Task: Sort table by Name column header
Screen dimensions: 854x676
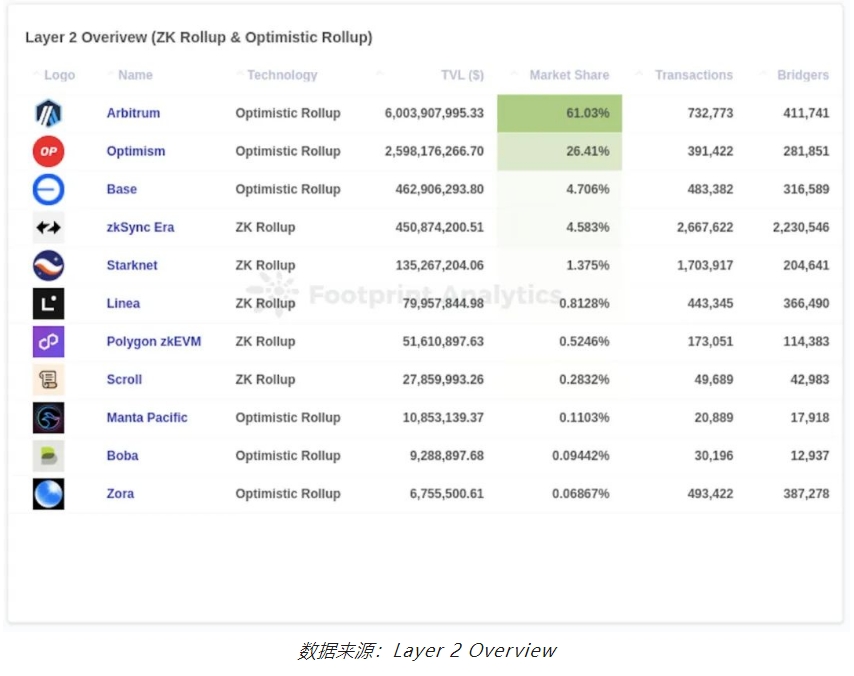Action: pyautogui.click(x=136, y=75)
